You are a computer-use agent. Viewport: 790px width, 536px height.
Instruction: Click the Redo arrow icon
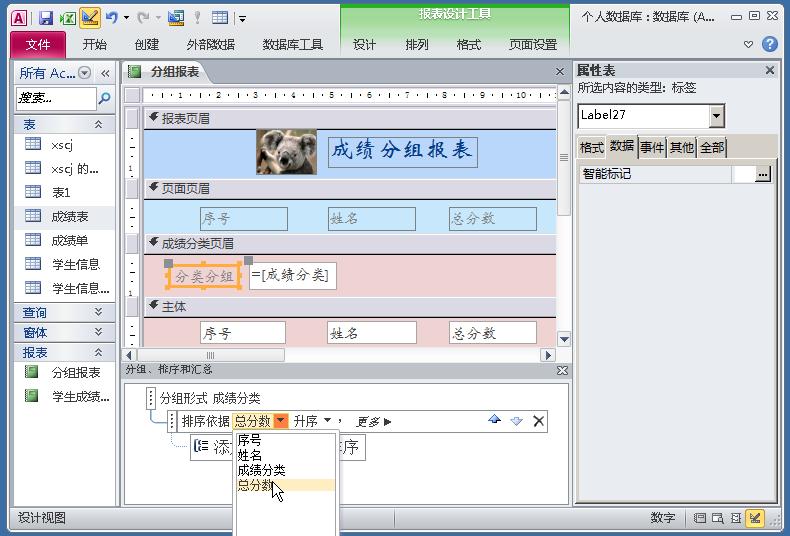point(144,18)
